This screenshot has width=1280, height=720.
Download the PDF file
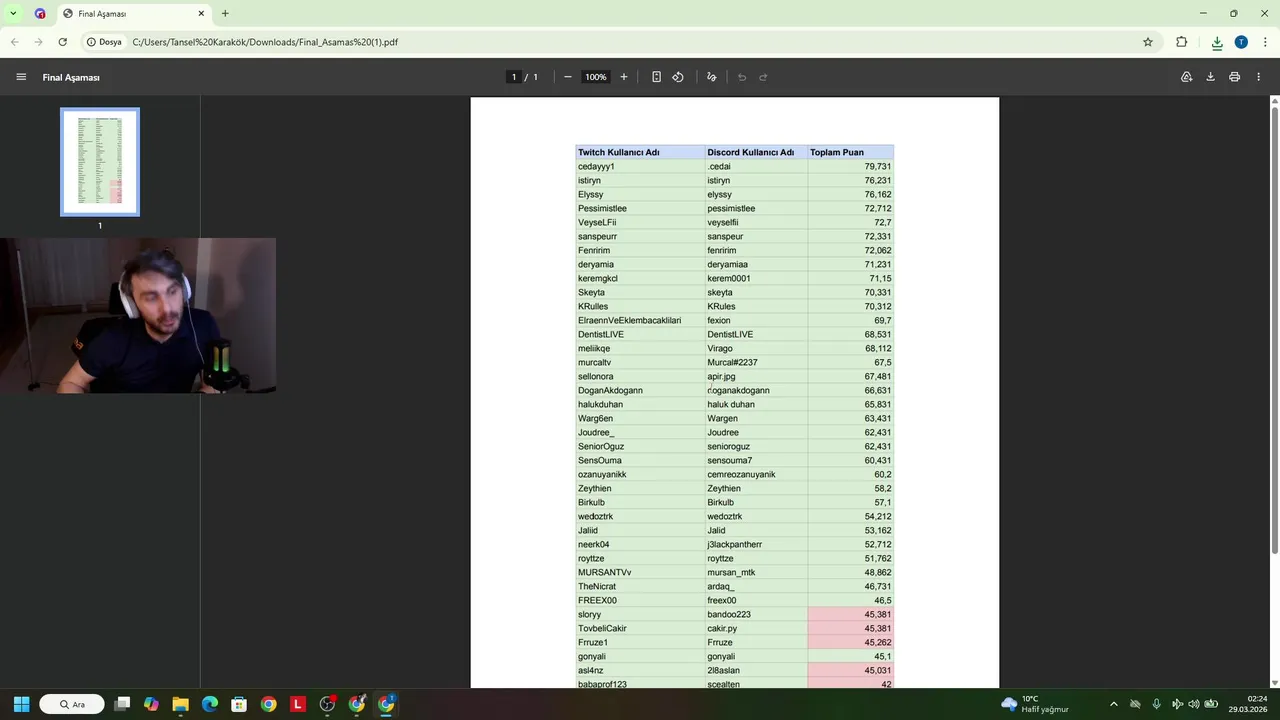point(1210,77)
